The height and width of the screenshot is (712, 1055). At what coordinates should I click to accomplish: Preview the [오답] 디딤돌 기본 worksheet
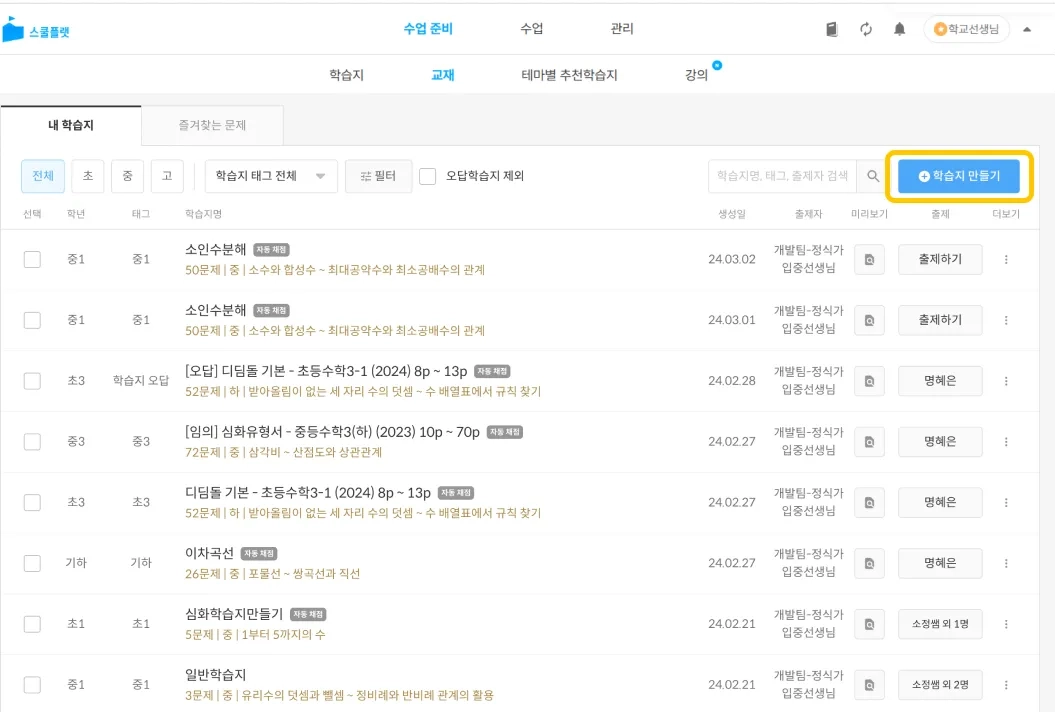coord(869,381)
